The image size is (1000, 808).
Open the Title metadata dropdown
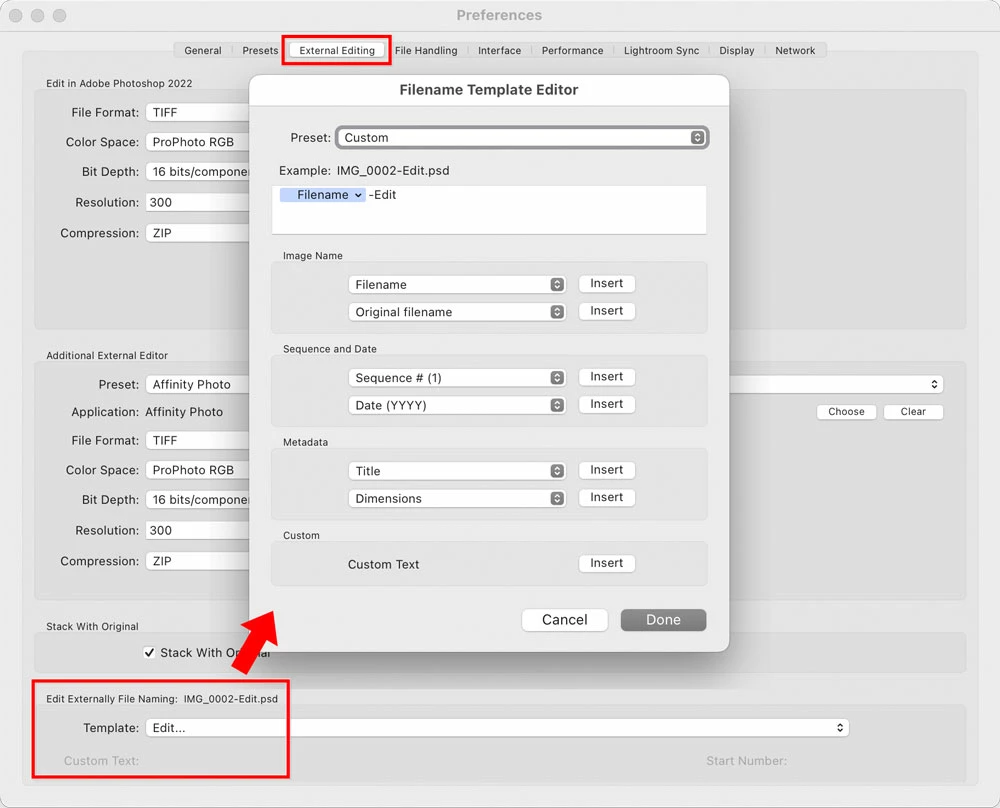[x=457, y=471]
